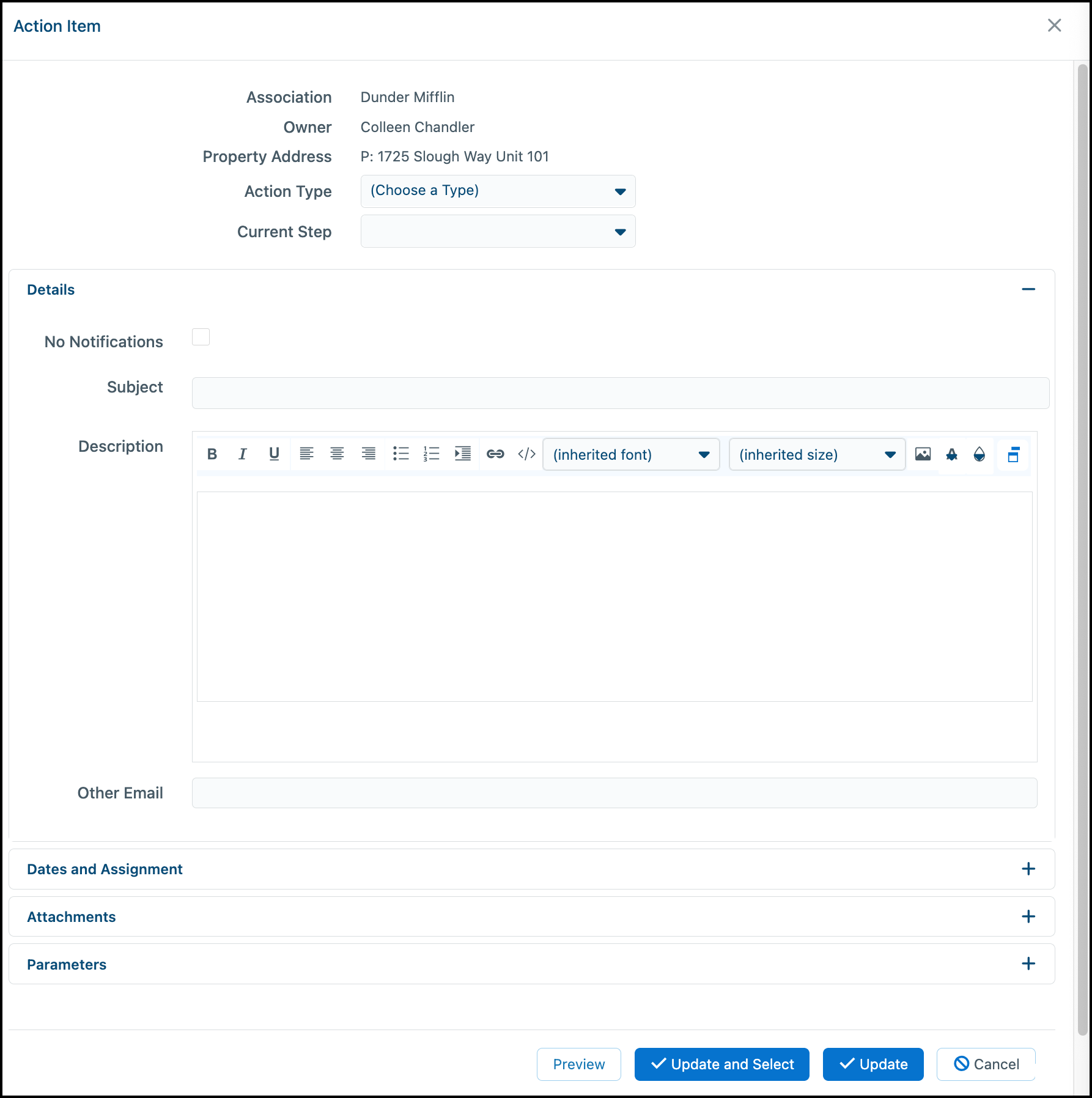This screenshot has width=1092, height=1098.
Task: Apply italic formatting in the editor
Action: pyautogui.click(x=243, y=454)
